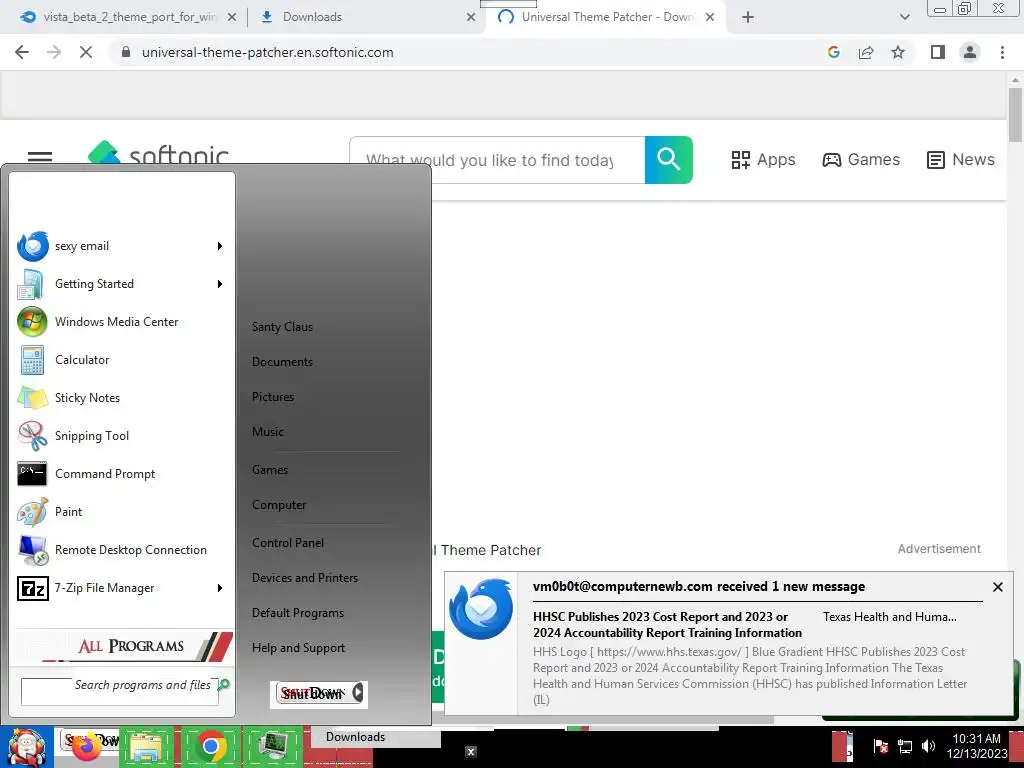This screenshot has width=1024, height=768.
Task: Open Softonic hamburger menu
Action: coord(40,157)
